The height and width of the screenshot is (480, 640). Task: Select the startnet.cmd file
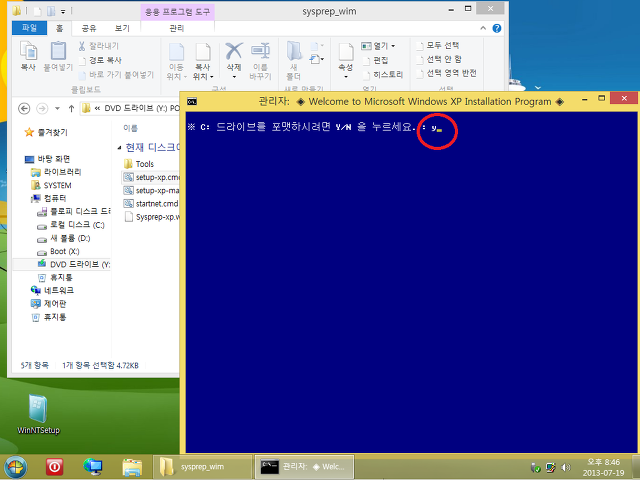pos(151,204)
